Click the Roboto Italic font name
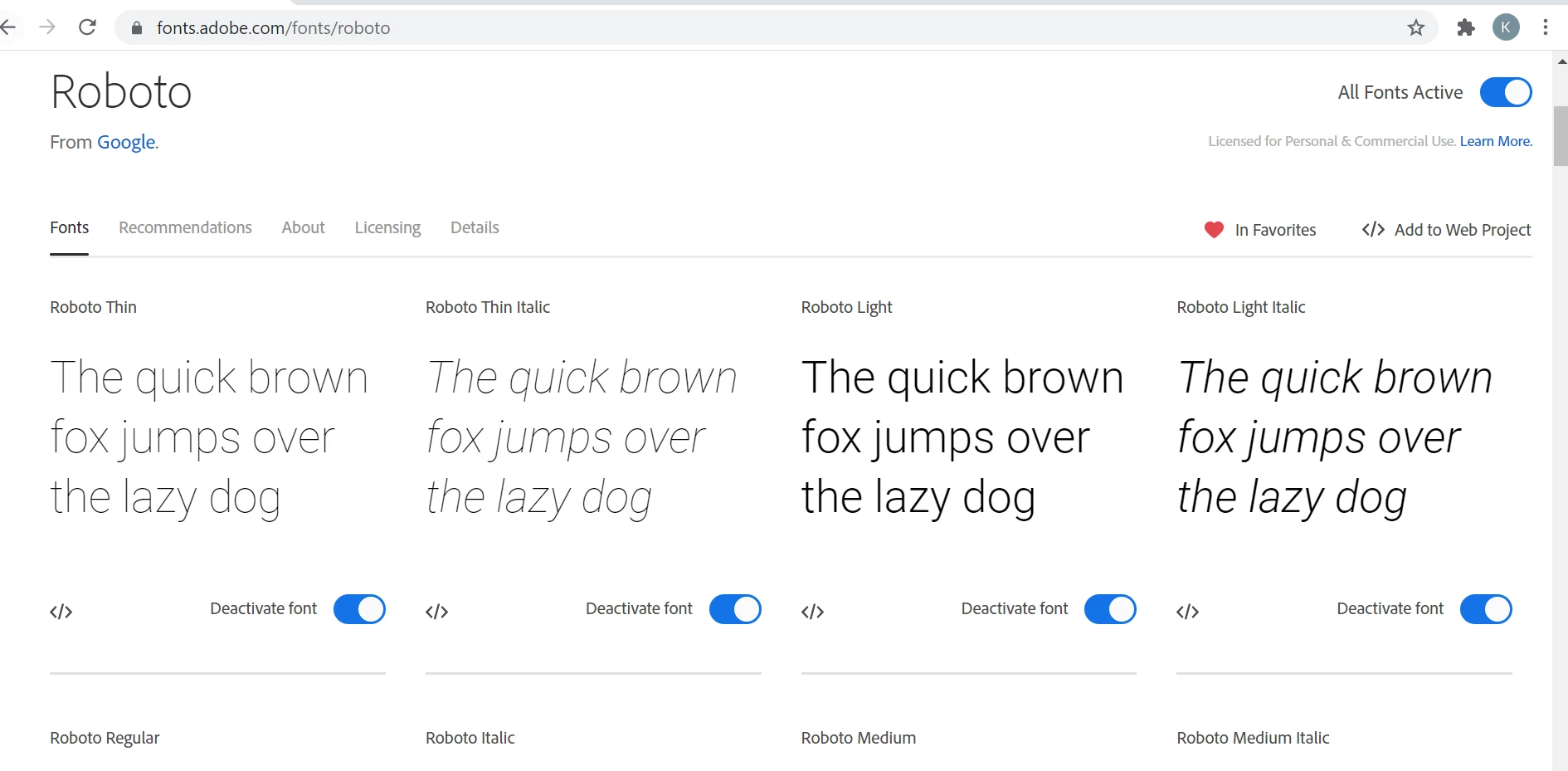Viewport: 1568px width, 771px height. 470,738
